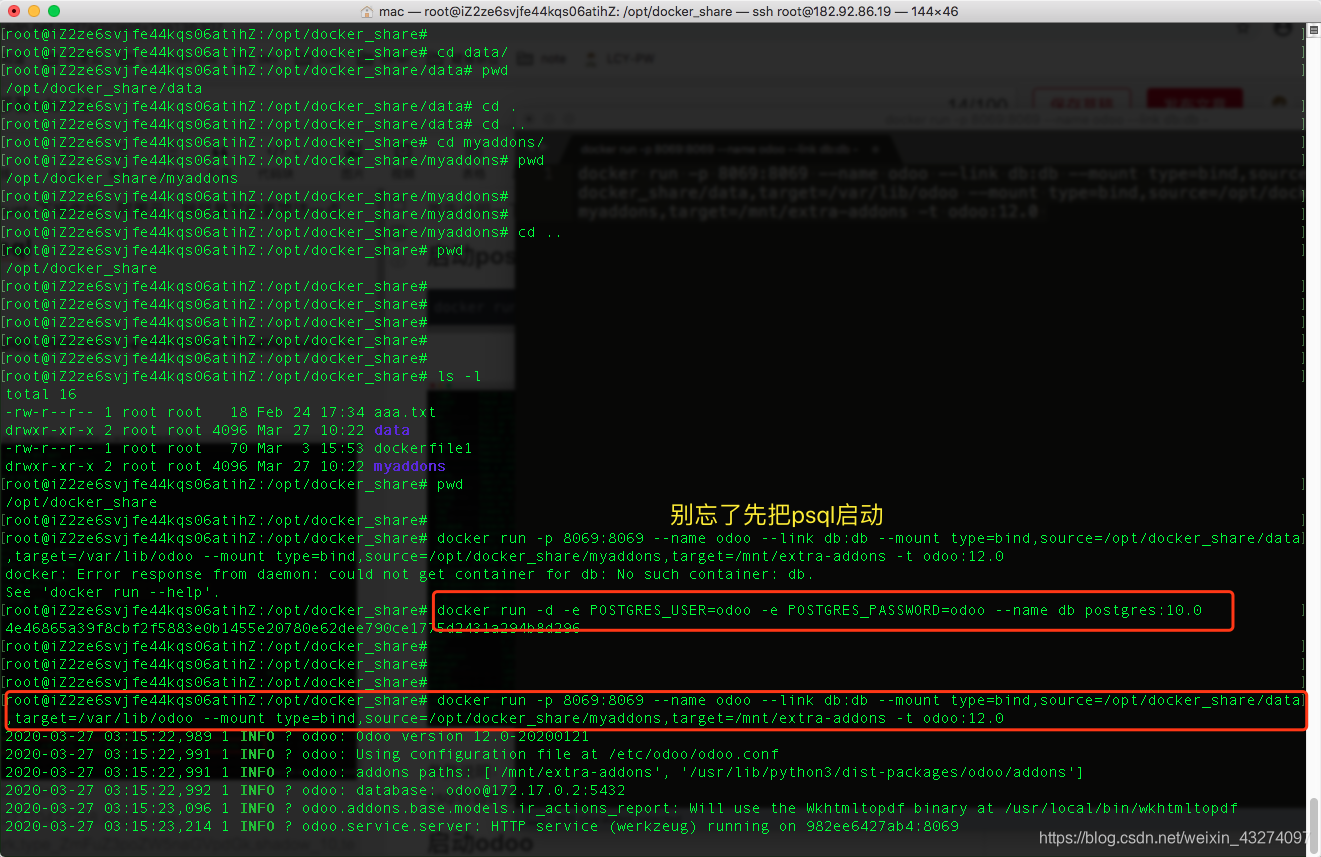The image size is (1321, 857).
Task: Click the 'ls -l' command
Action: tap(460, 376)
